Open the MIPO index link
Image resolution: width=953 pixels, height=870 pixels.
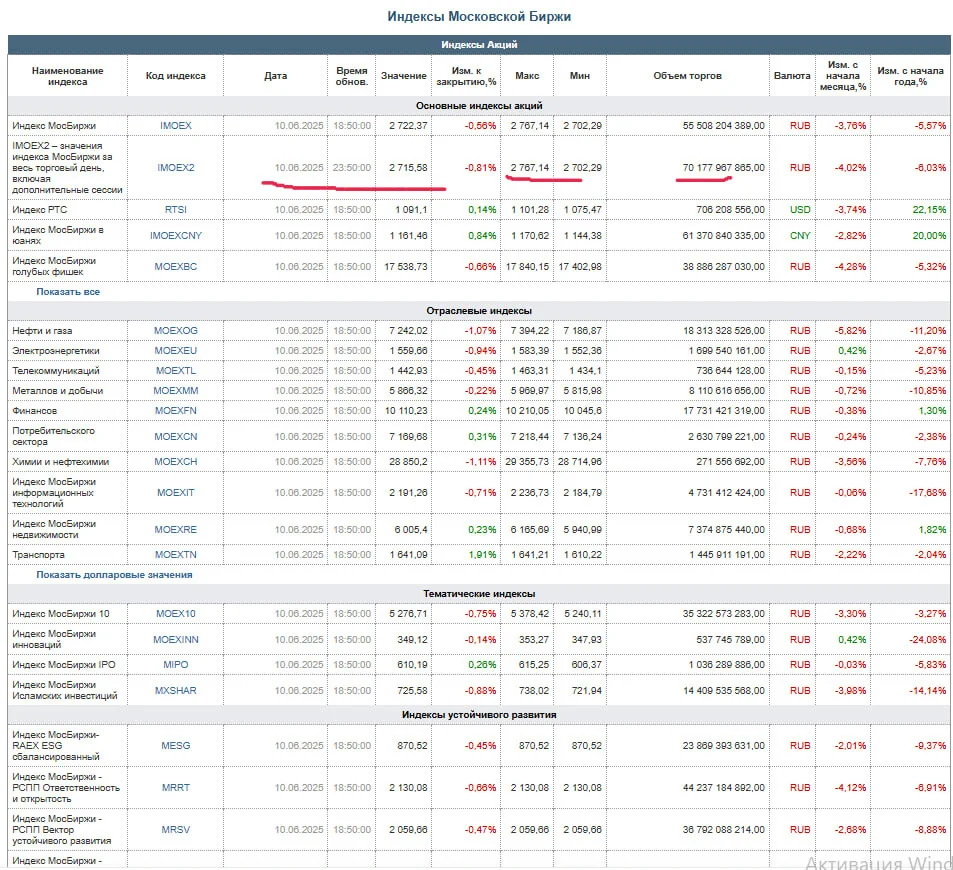(176, 665)
